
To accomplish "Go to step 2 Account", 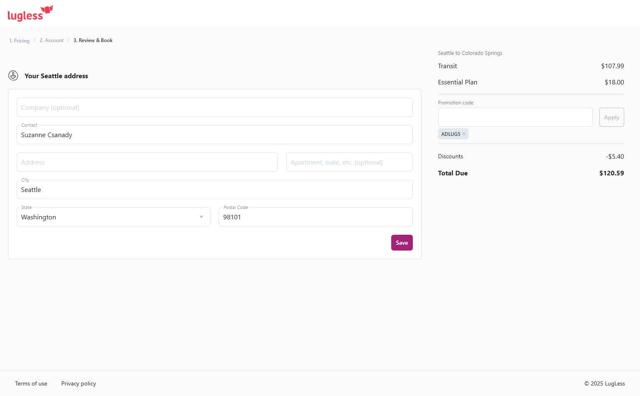I will point(51,40).
